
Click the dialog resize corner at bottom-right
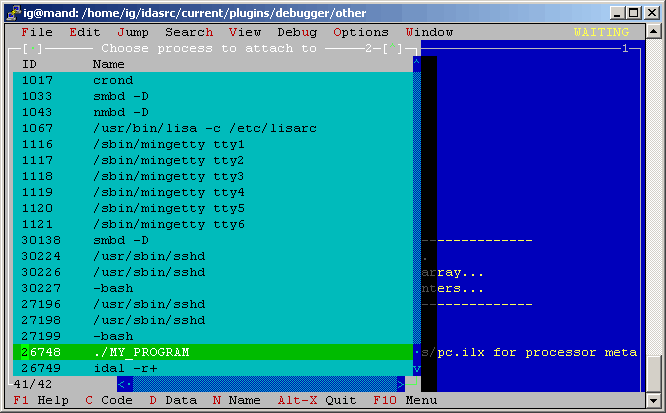click(x=413, y=384)
